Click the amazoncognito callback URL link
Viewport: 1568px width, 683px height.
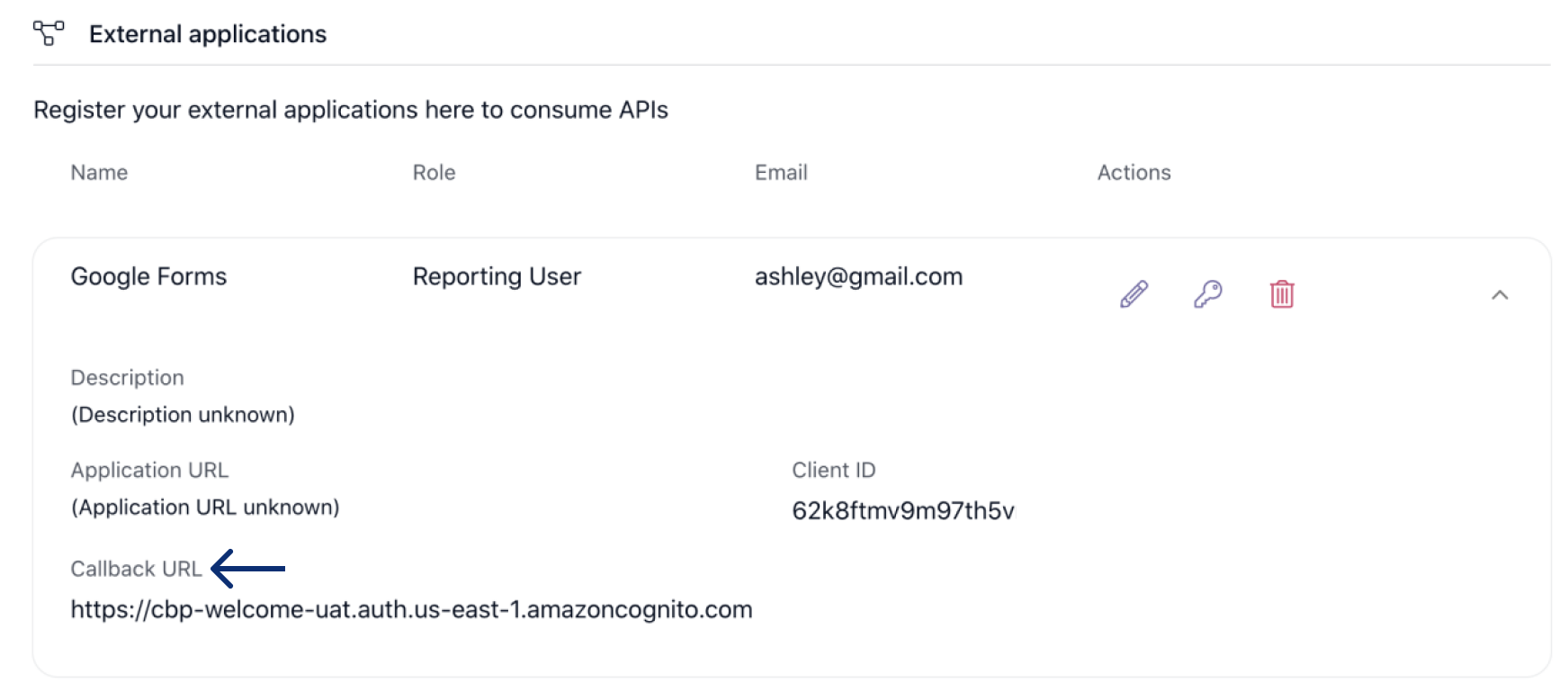pyautogui.click(x=411, y=609)
